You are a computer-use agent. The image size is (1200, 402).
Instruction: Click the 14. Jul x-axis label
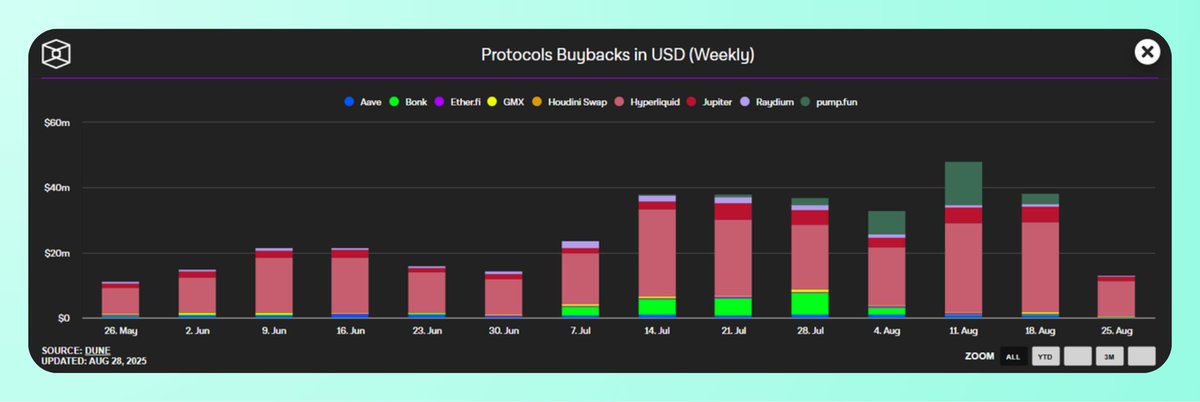point(656,332)
